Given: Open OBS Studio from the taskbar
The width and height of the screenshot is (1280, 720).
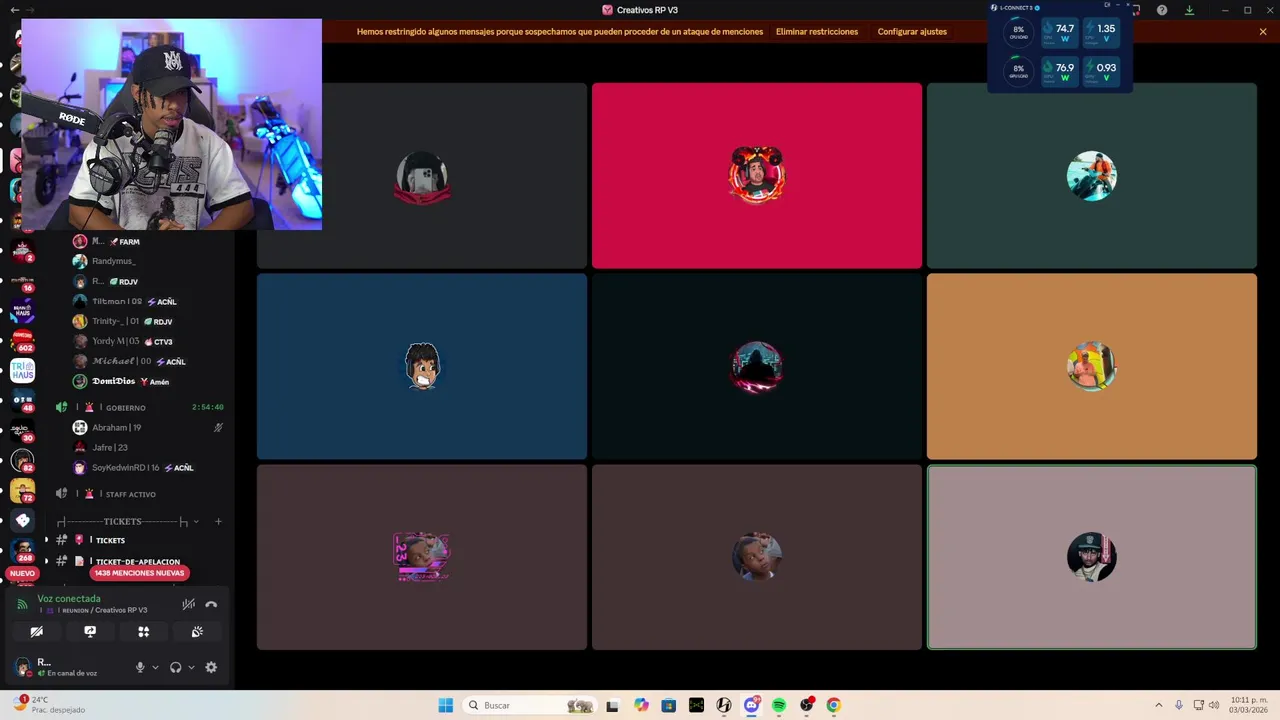Looking at the screenshot, I should (x=806, y=705).
